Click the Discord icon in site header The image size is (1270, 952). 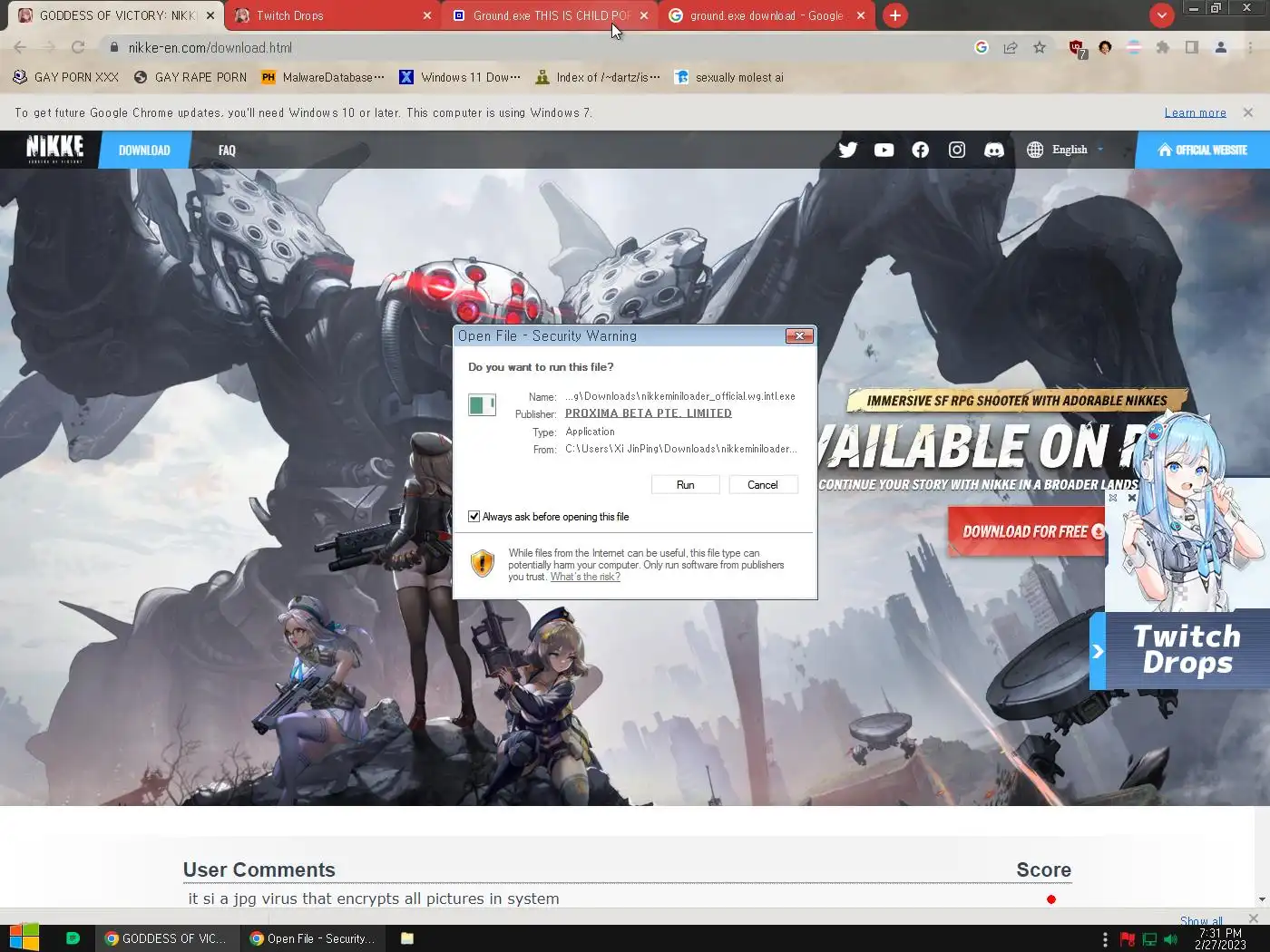[994, 150]
